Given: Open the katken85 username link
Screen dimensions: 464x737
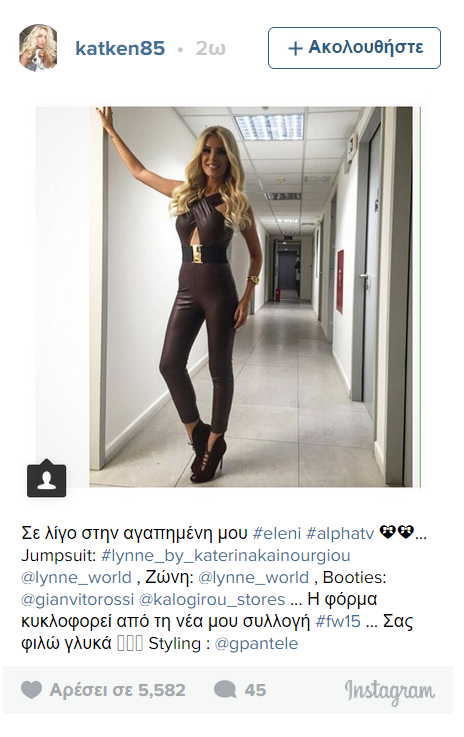Looking at the screenshot, I should click(x=120, y=48).
